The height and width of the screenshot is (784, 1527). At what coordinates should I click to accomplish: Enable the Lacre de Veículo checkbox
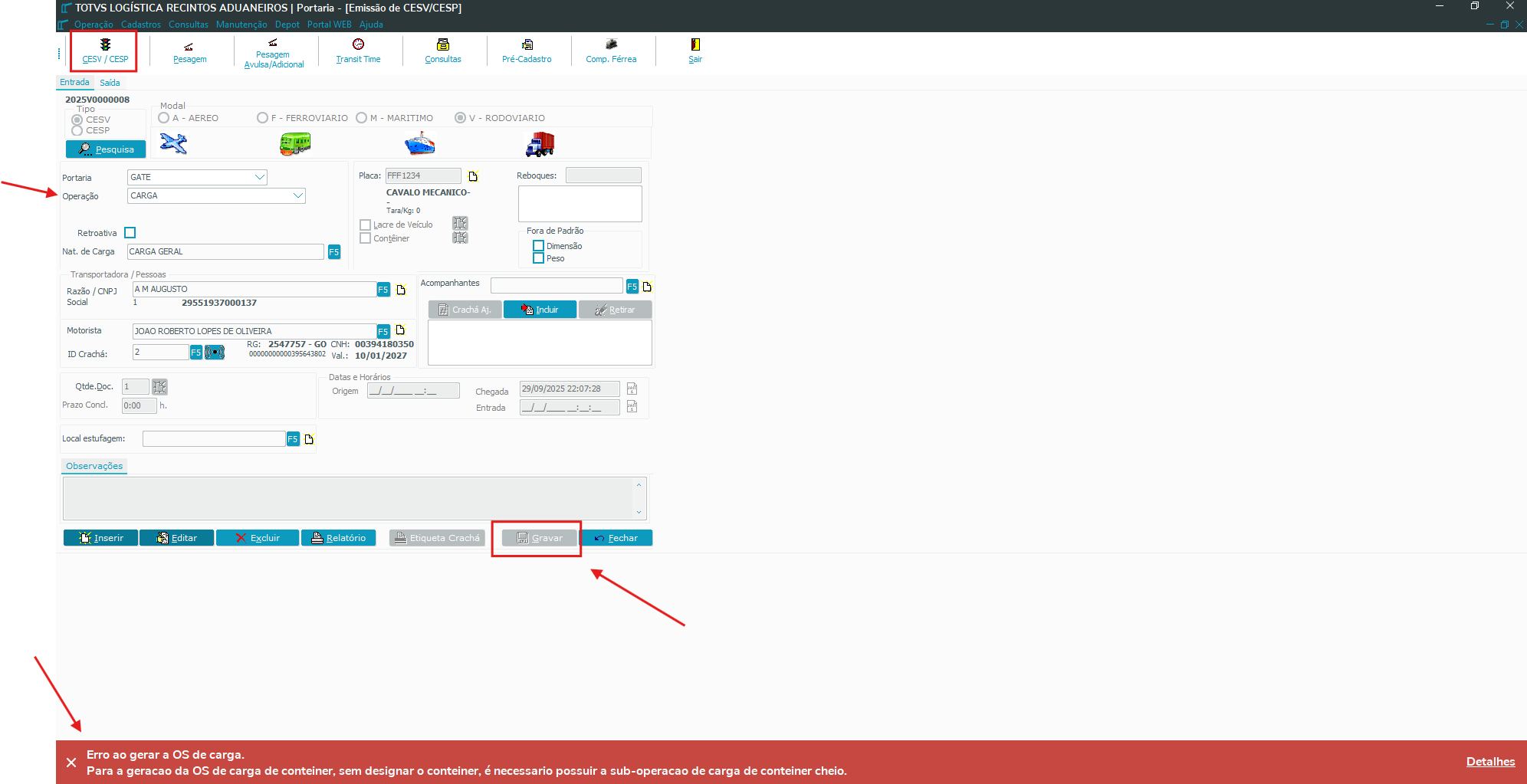click(x=366, y=225)
